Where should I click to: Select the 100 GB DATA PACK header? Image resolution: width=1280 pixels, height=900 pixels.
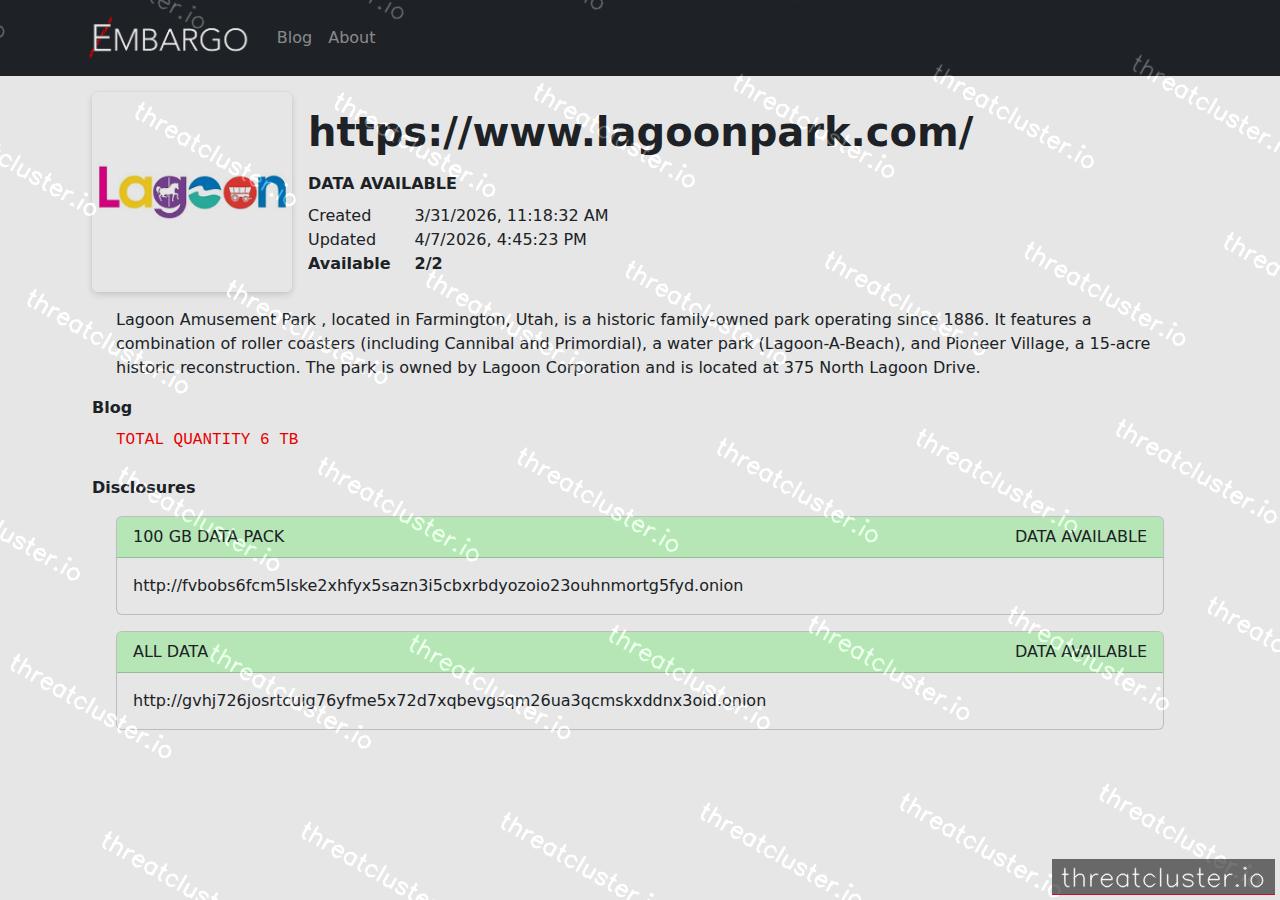640,537
